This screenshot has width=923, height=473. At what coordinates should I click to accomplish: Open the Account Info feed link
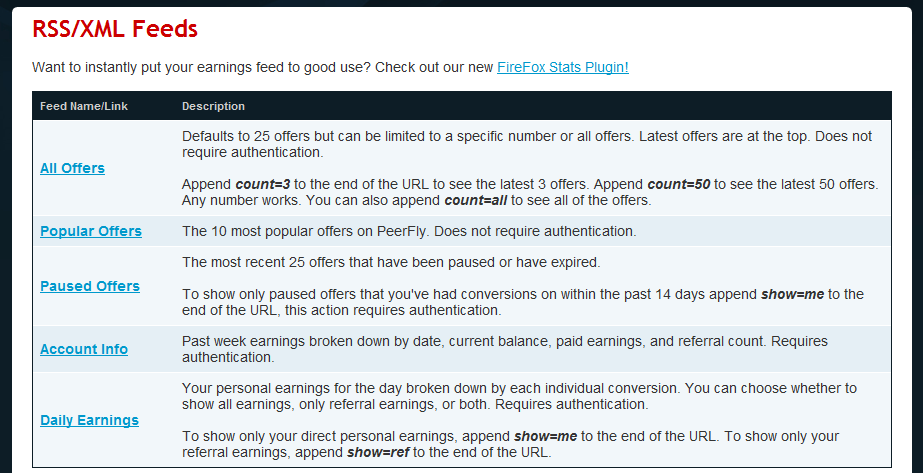click(84, 349)
